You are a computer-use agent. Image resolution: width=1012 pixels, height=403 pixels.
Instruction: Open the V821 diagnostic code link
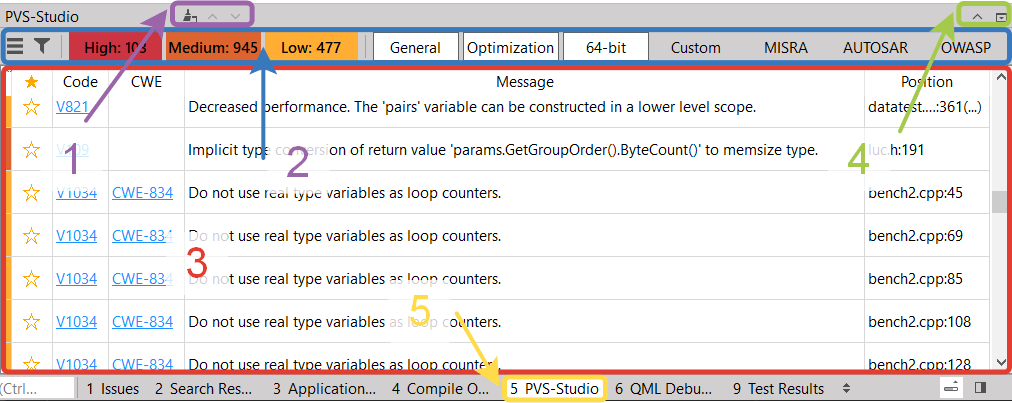(x=68, y=107)
